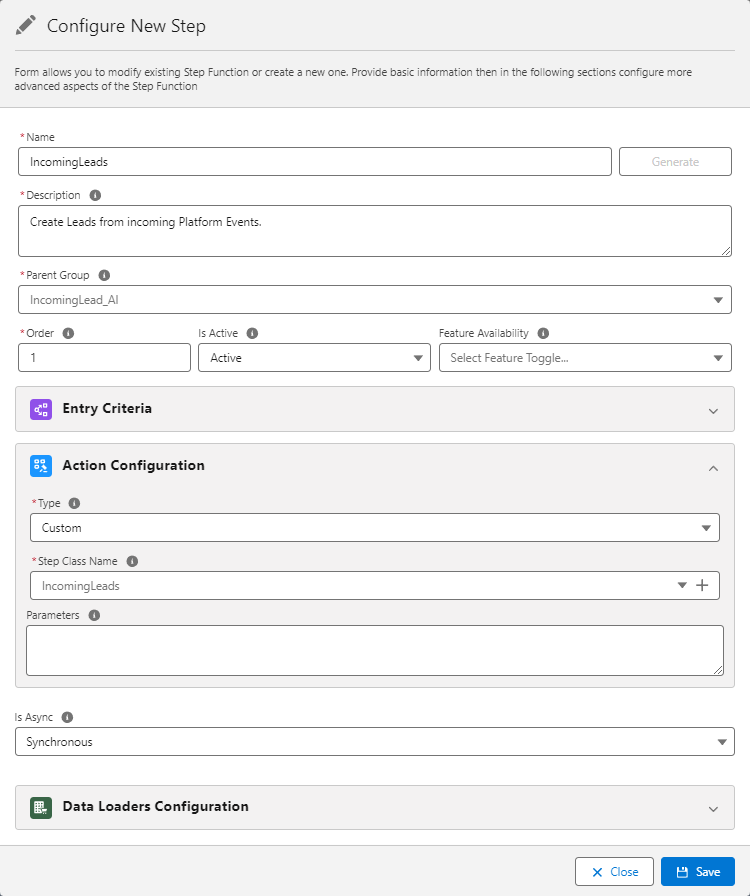750x896 pixels.
Task: Click the info icon next to Description
Action: 94,194
